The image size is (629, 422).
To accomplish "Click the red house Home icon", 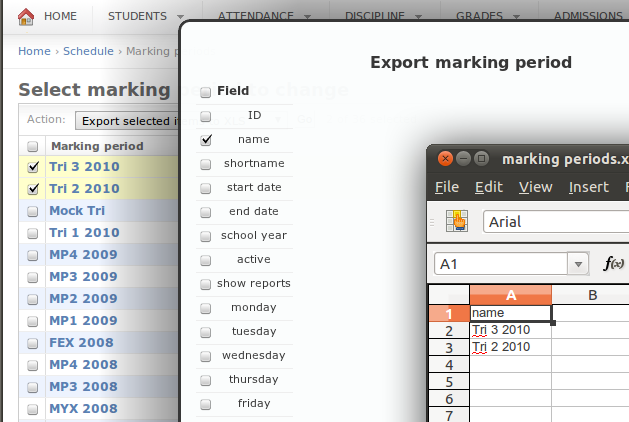I will (x=26, y=16).
